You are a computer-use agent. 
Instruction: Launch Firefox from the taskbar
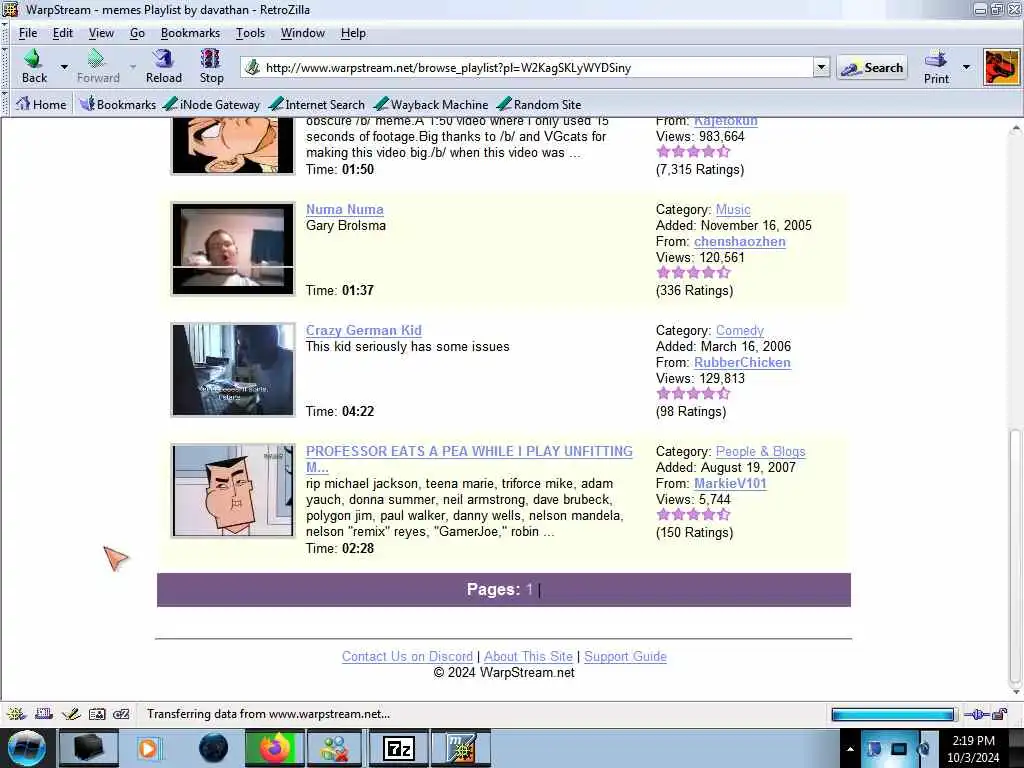pyautogui.click(x=275, y=748)
